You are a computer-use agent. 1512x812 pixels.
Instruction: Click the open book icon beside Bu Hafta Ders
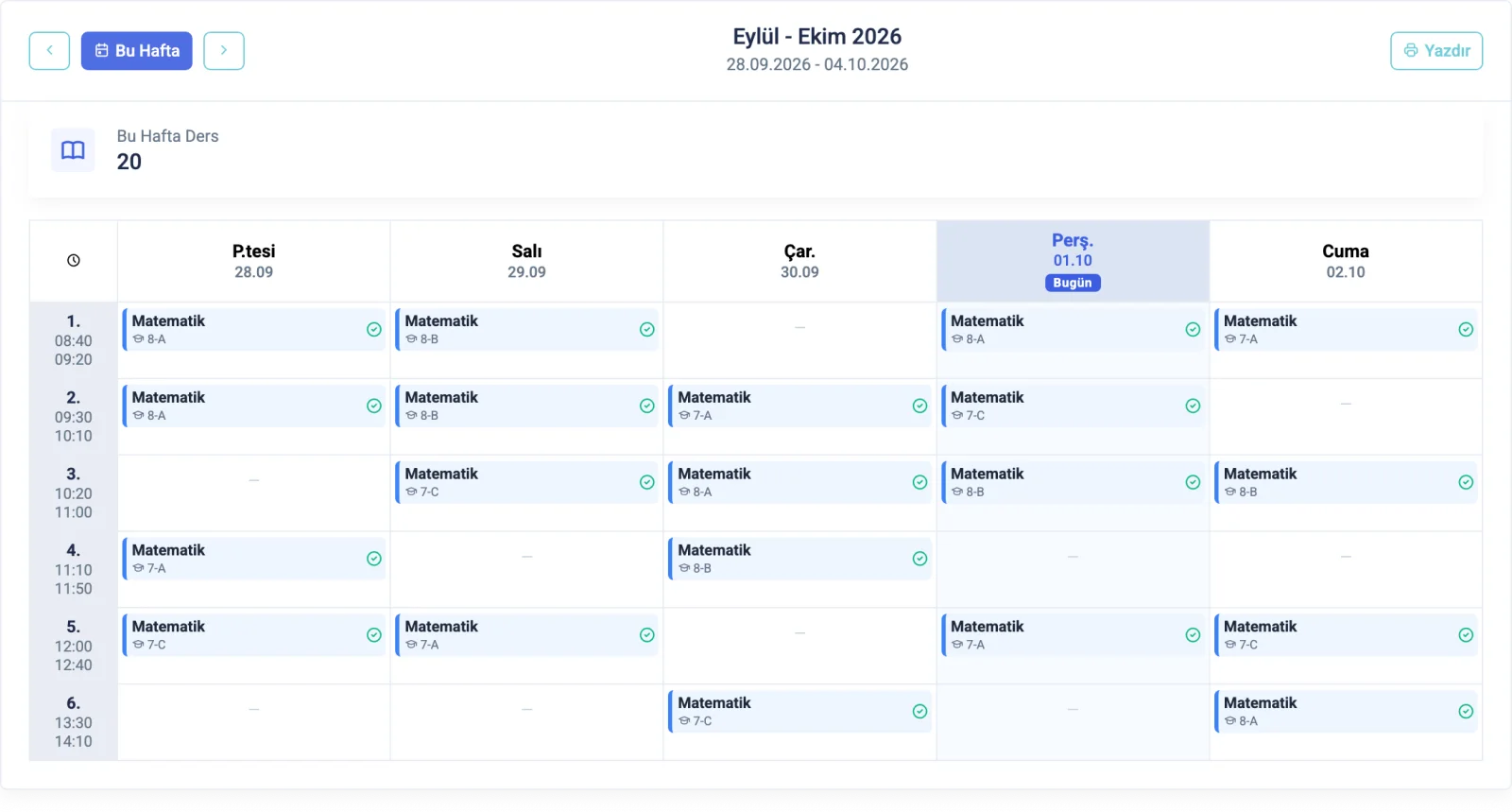(x=73, y=150)
